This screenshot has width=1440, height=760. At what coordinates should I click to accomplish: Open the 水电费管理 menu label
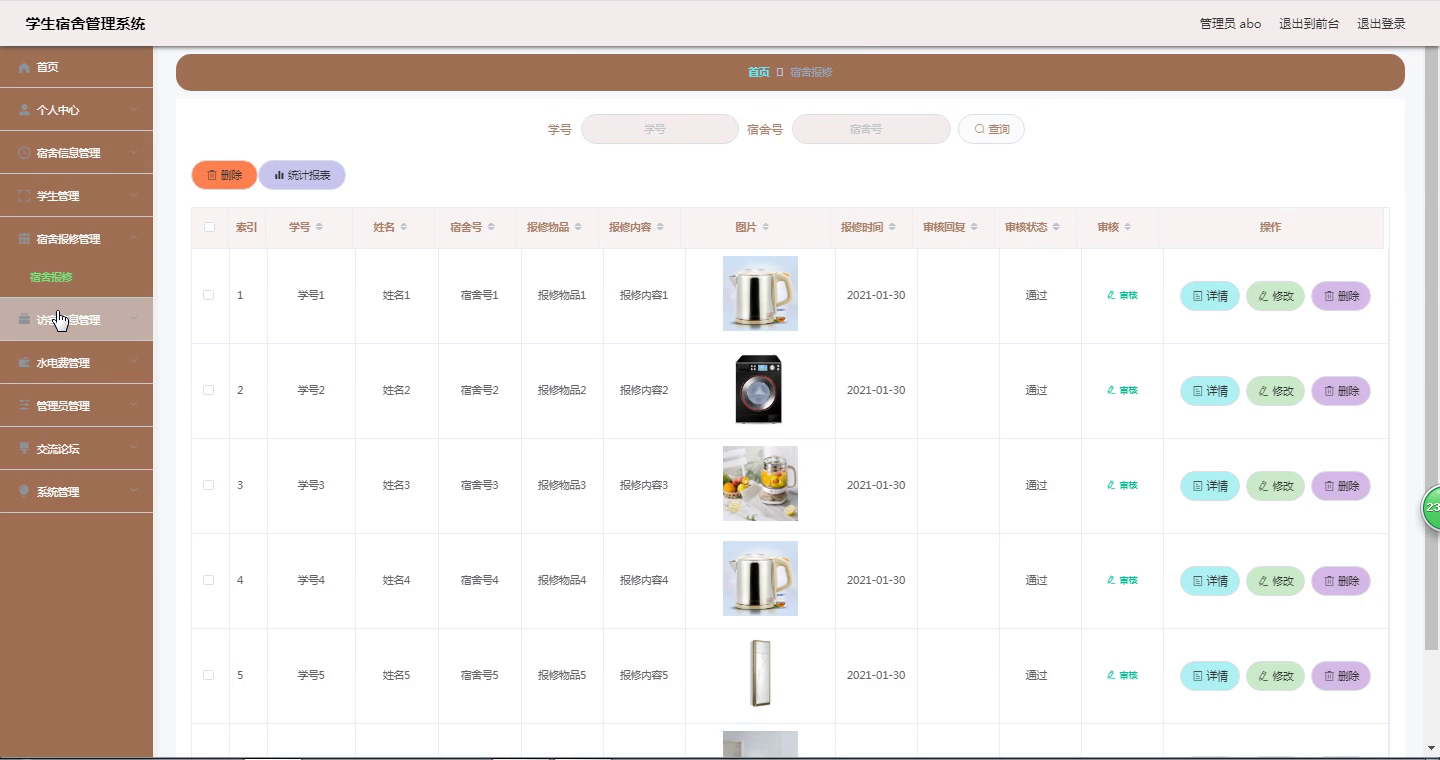click(63, 363)
